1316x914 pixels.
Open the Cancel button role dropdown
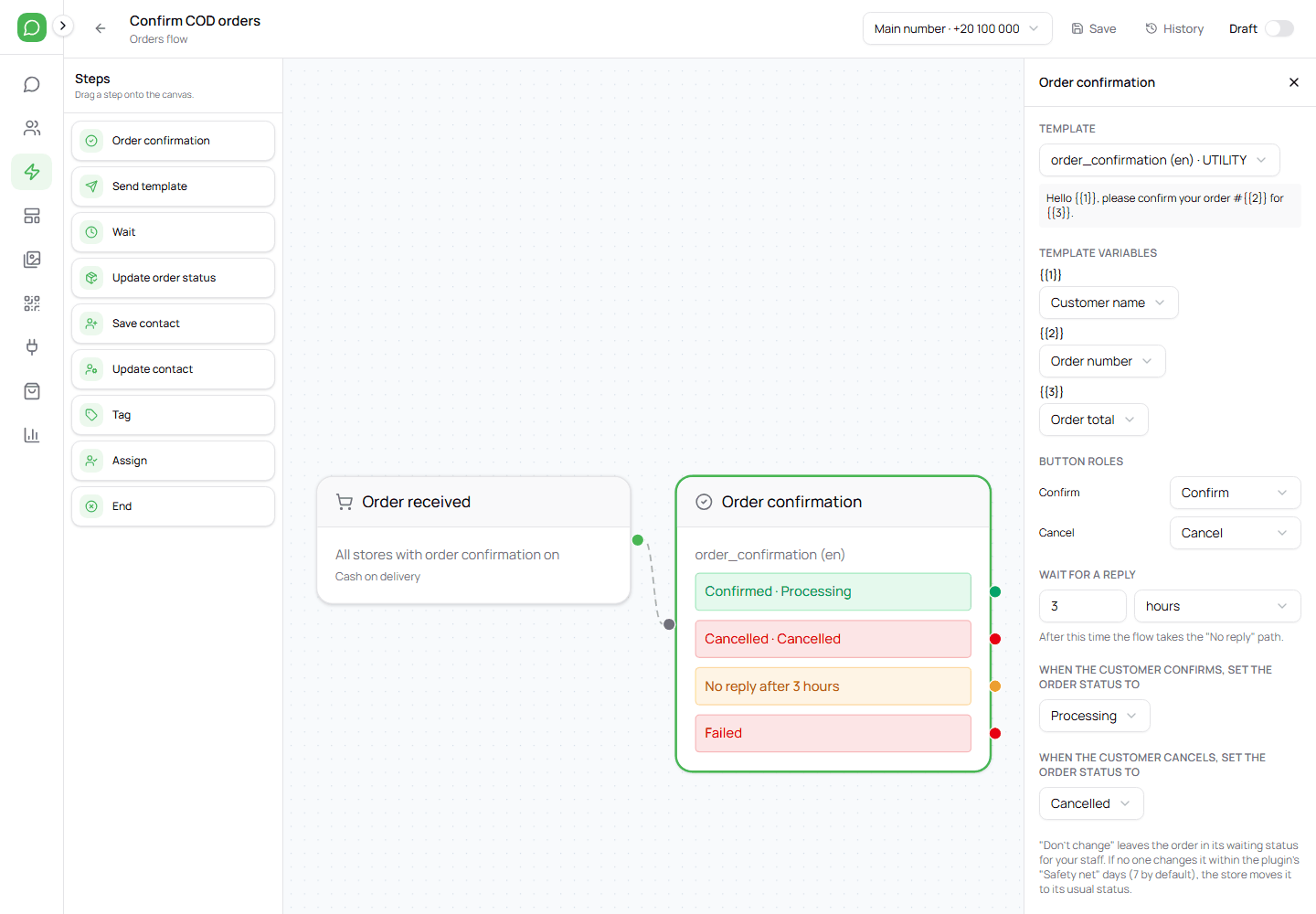[1235, 533]
